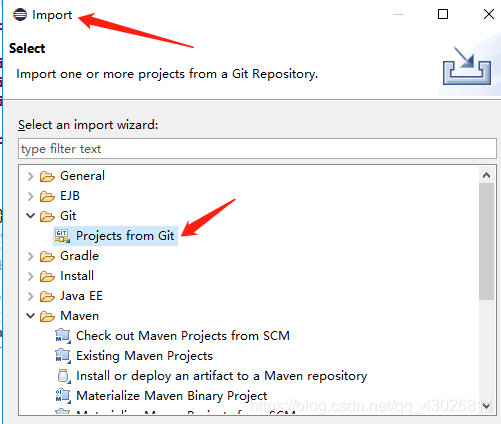501x424 pixels.
Task: Expand the Java EE category
Action: point(30,296)
